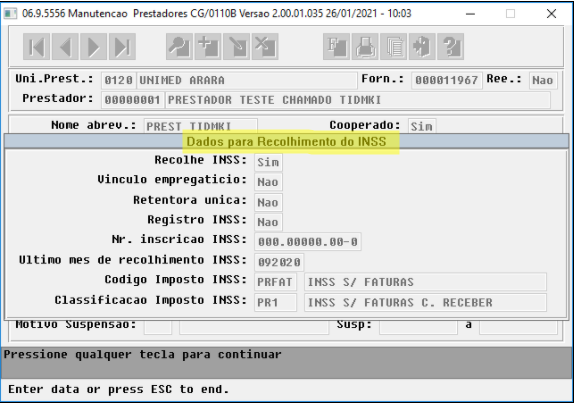575x405 pixels.
Task: Close the Manutencao Prestadores window
Action: (551, 14)
